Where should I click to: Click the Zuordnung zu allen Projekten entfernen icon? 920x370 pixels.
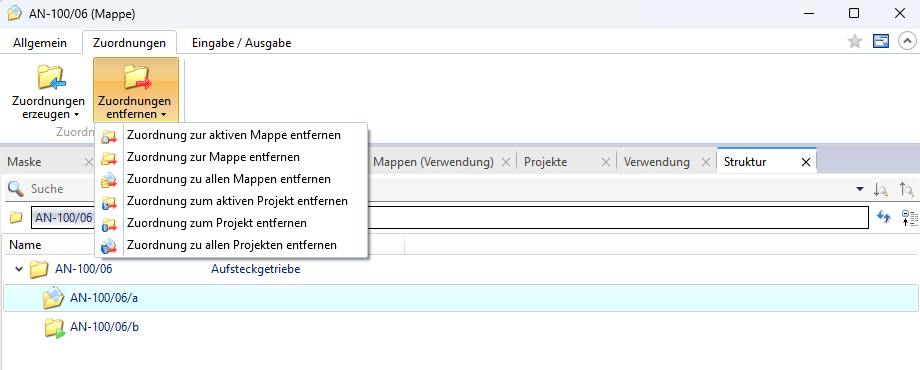point(109,246)
